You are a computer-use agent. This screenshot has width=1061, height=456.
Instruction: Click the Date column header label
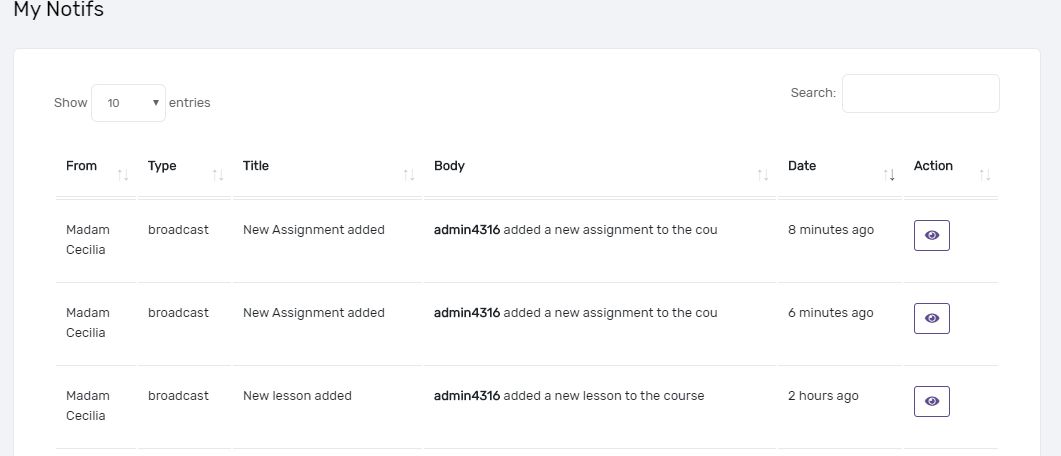pyautogui.click(x=802, y=166)
